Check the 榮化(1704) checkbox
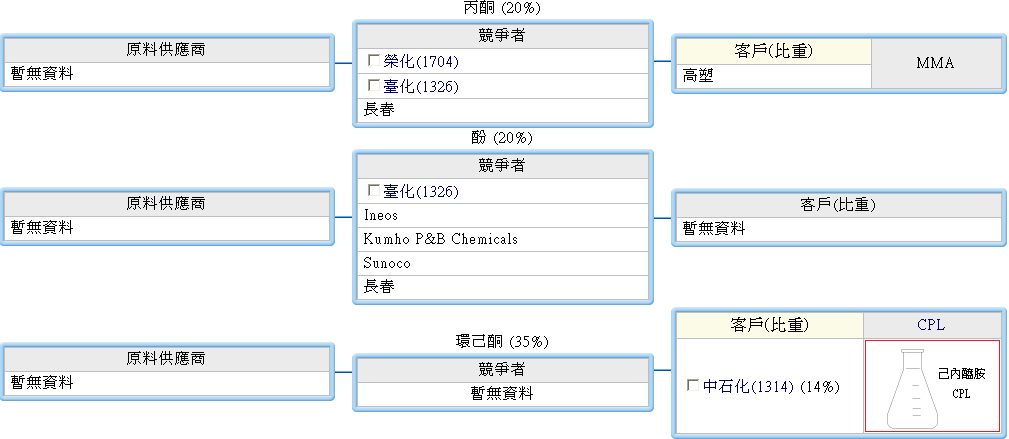This screenshot has height=439, width=1009. pyautogui.click(x=374, y=62)
